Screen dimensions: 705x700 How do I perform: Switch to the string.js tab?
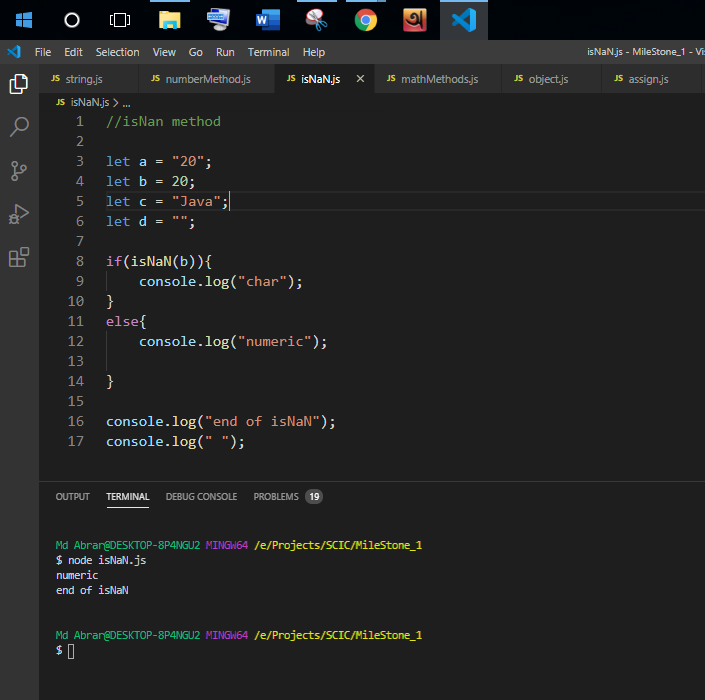point(84,79)
